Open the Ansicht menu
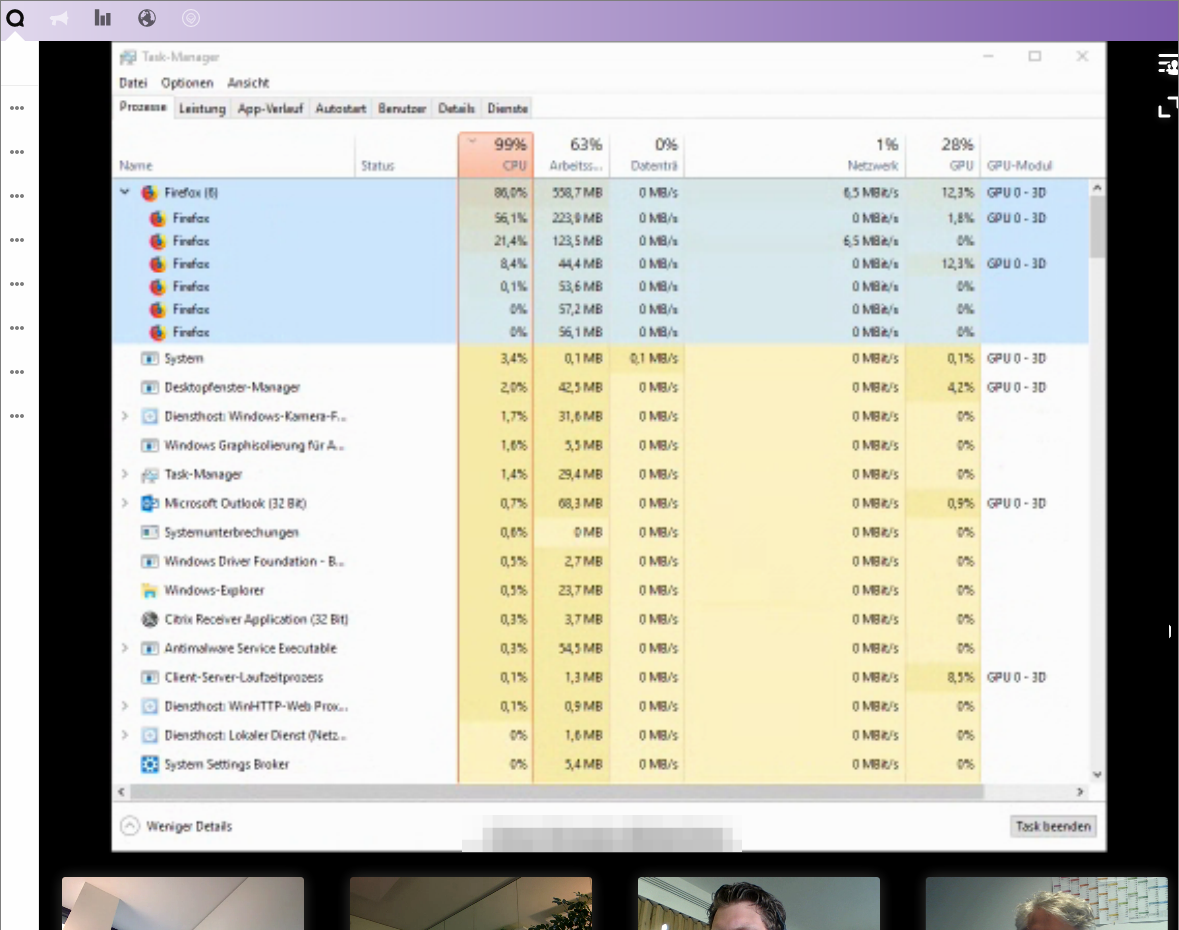The image size is (1179, 930). coord(248,83)
